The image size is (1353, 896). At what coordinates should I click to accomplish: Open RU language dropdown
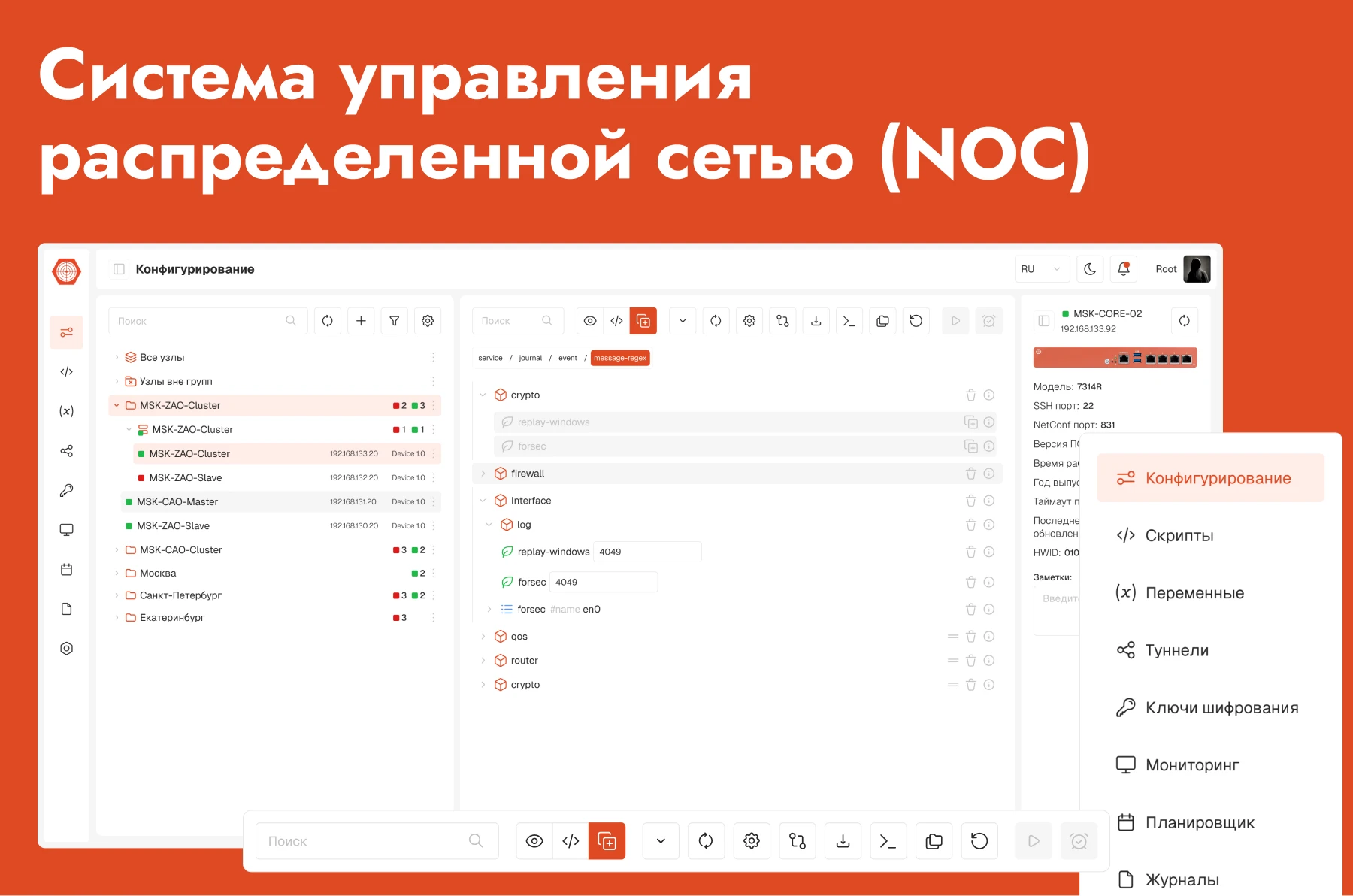(1042, 269)
